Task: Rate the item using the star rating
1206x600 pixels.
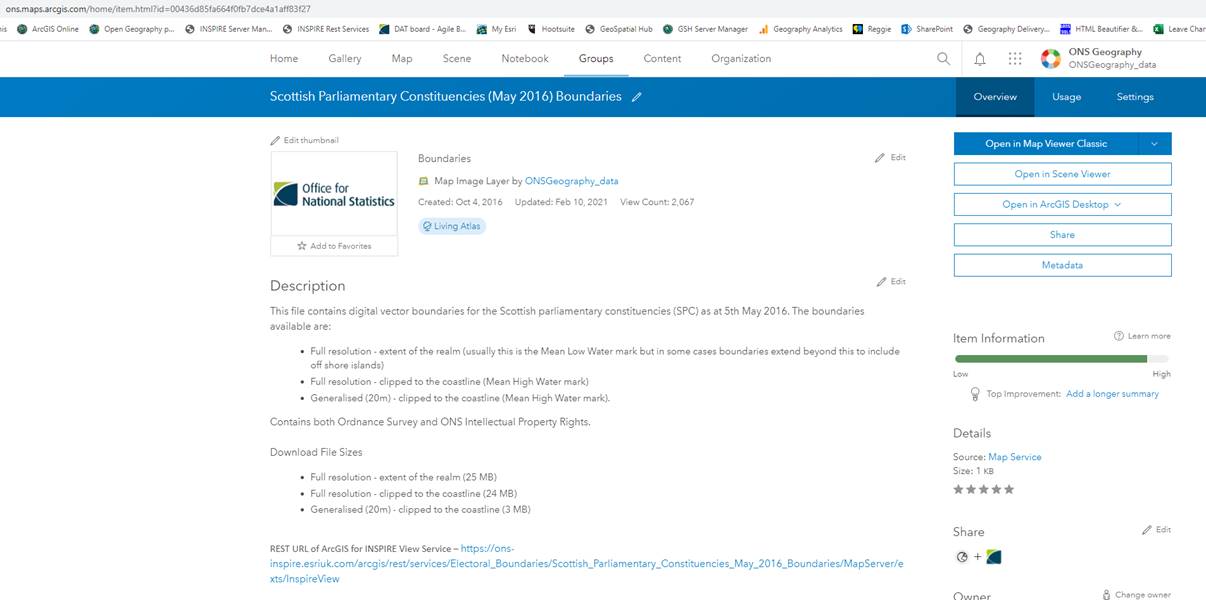Action: point(984,489)
